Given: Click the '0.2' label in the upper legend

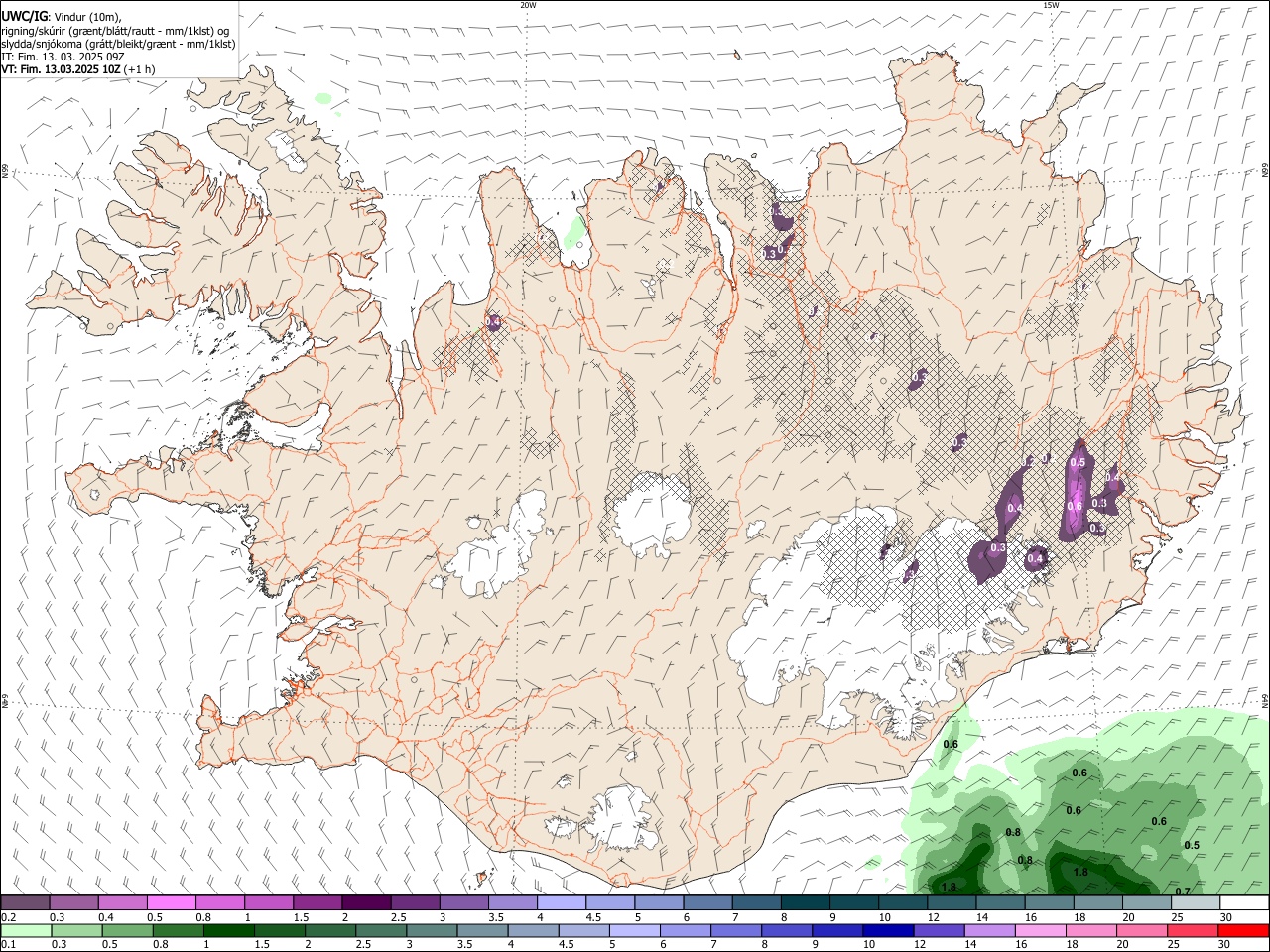Looking at the screenshot, I should [x=8, y=917].
